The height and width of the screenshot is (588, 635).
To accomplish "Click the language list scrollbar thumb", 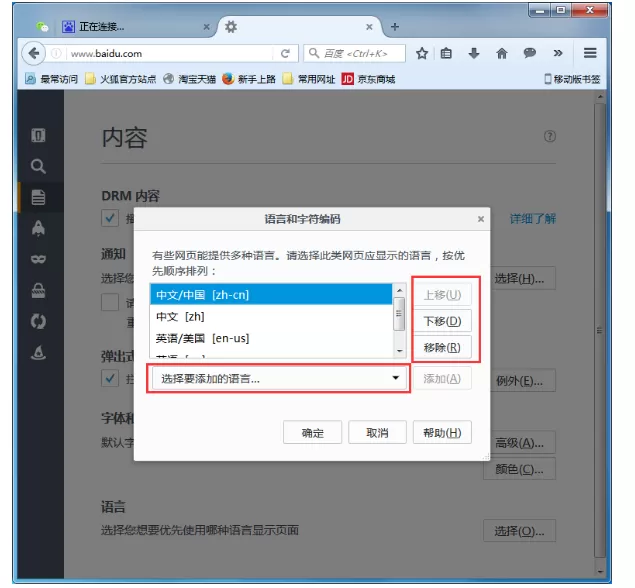I will point(399,314).
